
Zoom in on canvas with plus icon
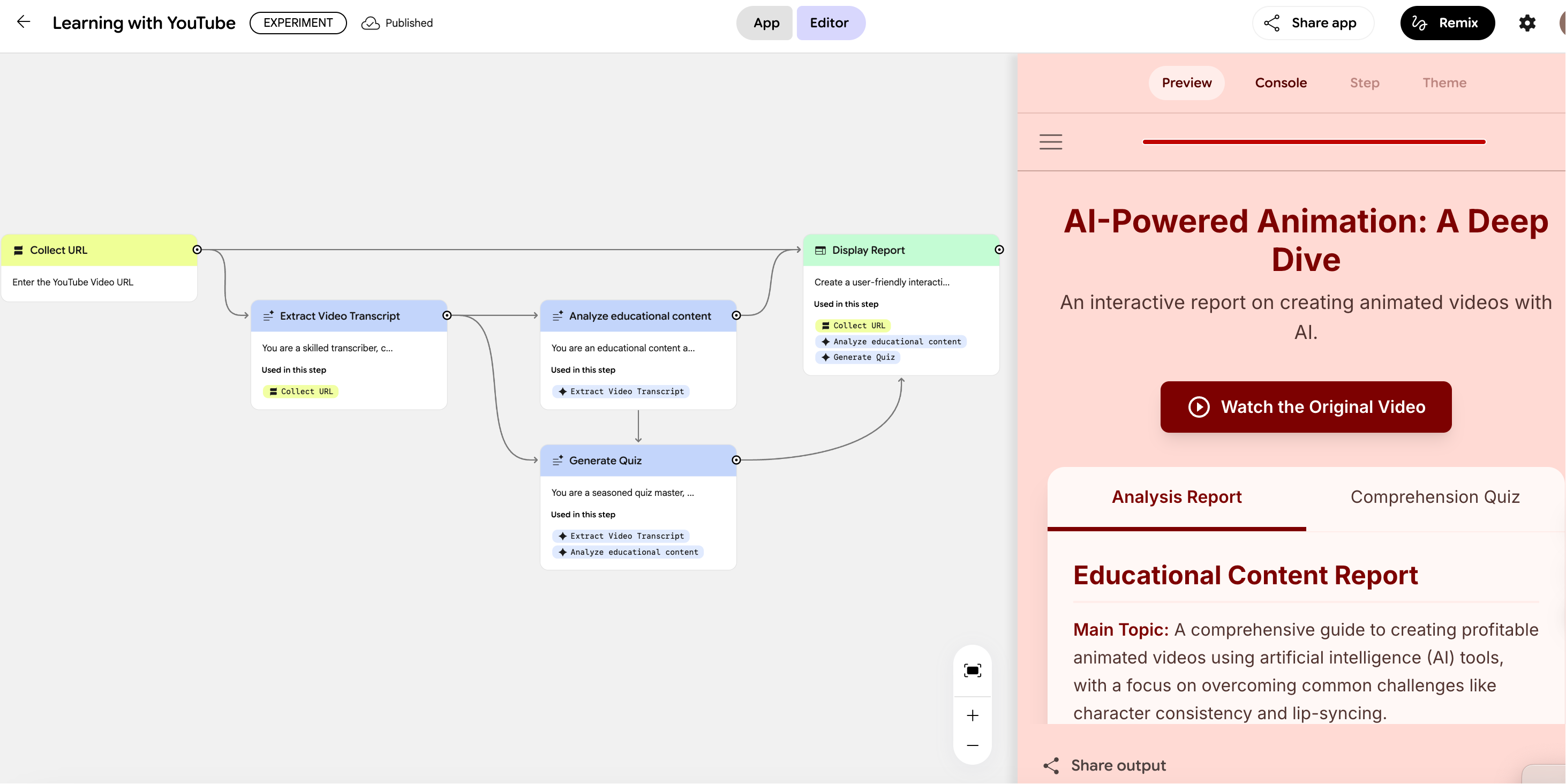point(972,715)
